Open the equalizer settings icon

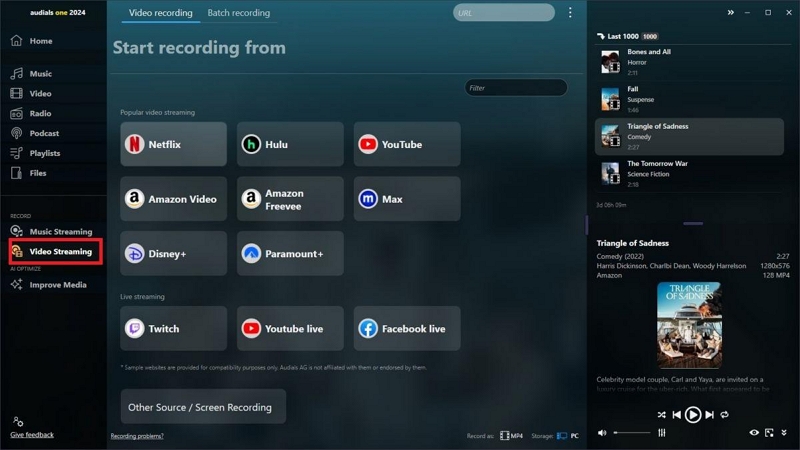click(x=662, y=433)
